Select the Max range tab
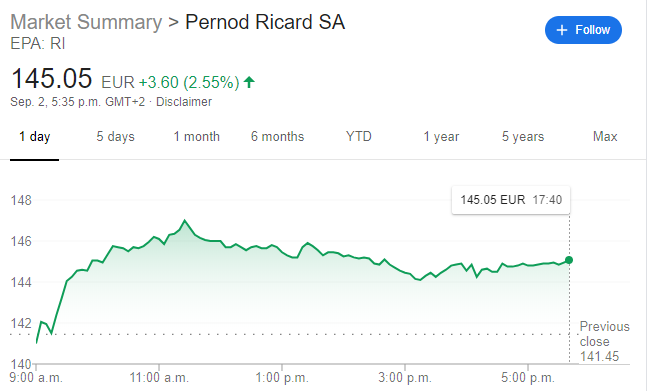 605,137
